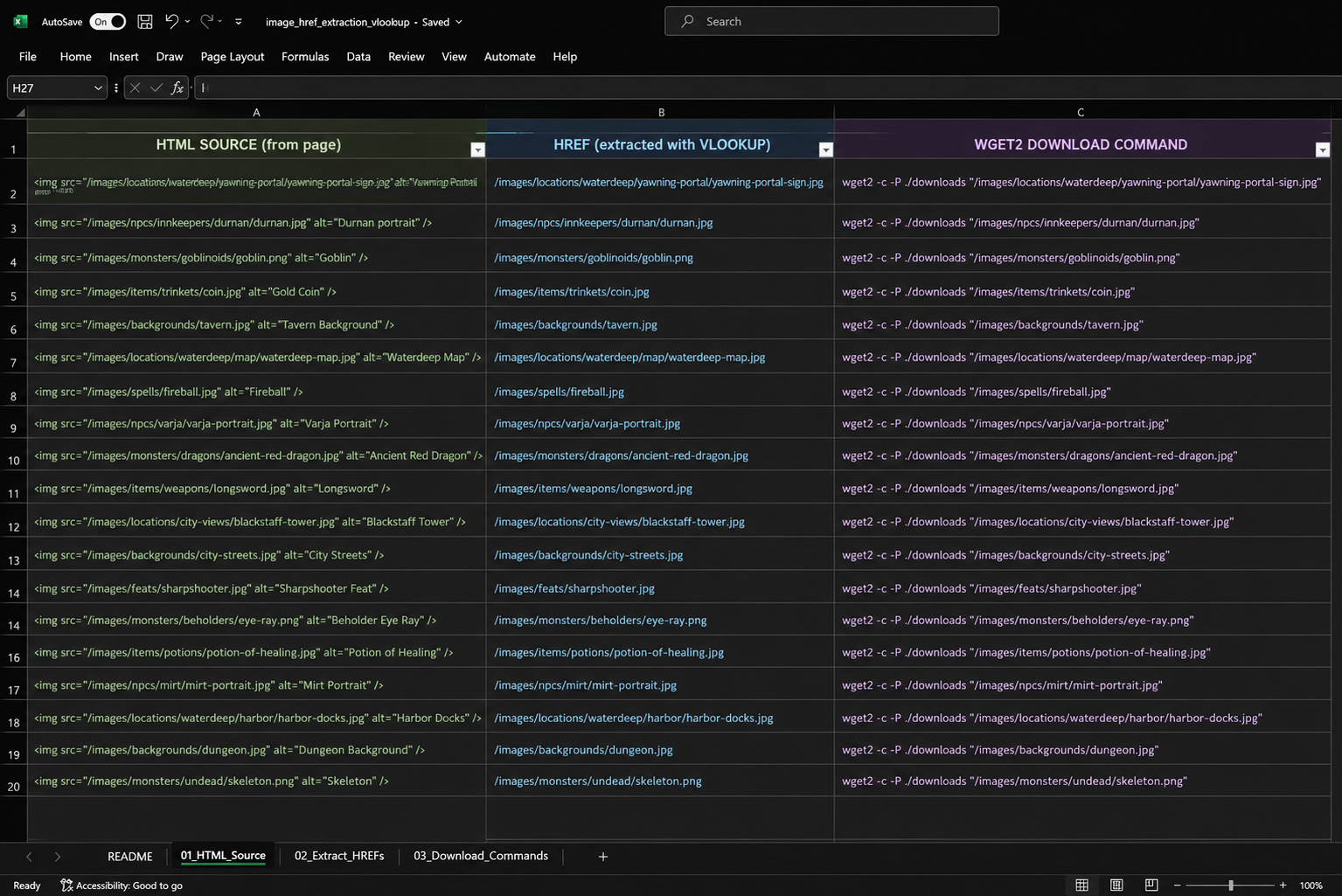Open the Data tab

(358, 56)
